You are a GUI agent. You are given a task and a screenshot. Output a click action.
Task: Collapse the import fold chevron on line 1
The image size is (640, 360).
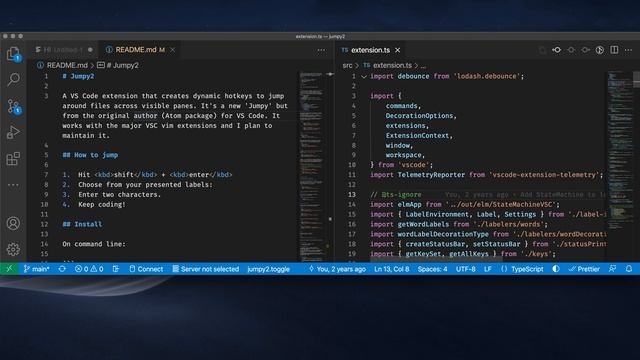point(363,76)
